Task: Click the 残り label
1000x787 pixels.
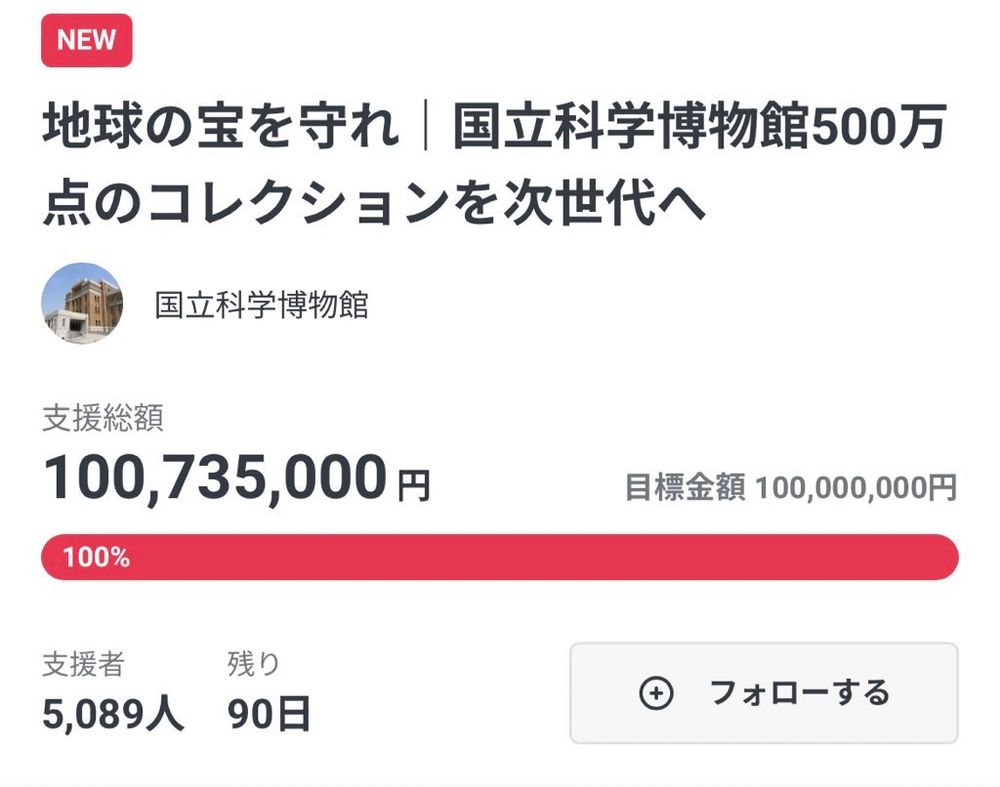Action: [253, 663]
